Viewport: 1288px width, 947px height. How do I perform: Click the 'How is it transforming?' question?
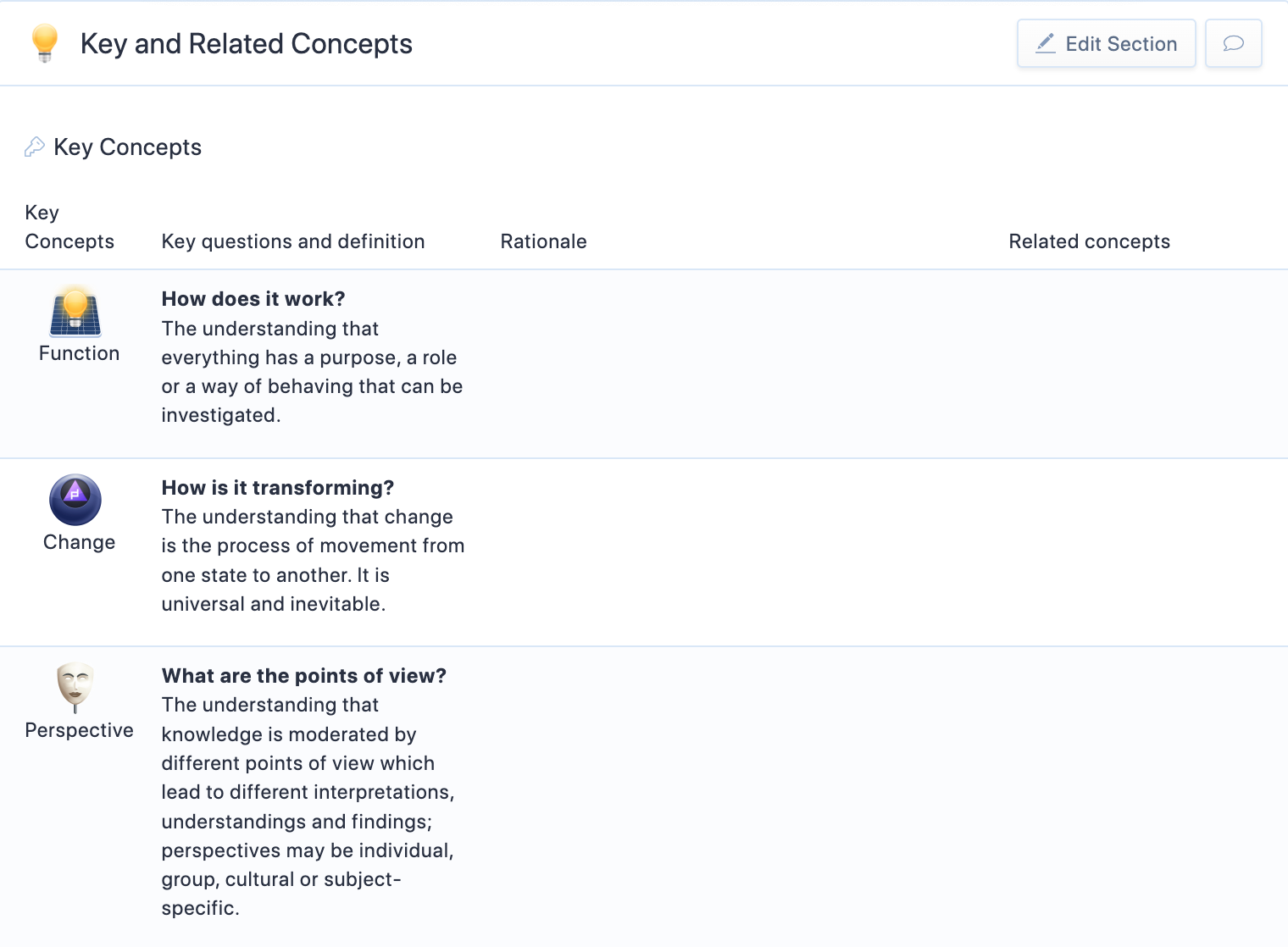coord(278,488)
